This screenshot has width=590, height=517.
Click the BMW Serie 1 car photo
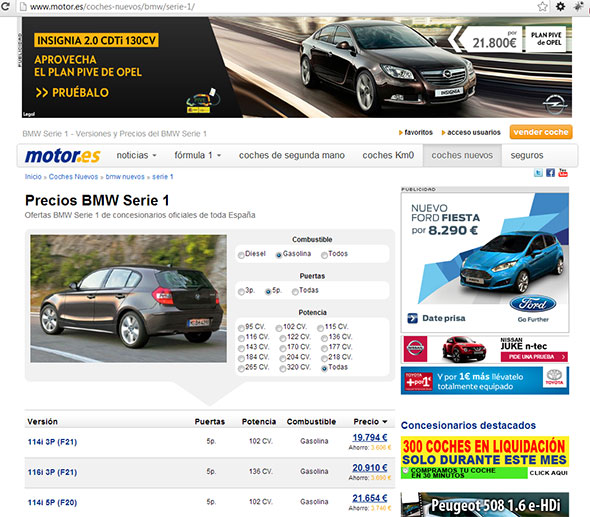click(x=129, y=298)
